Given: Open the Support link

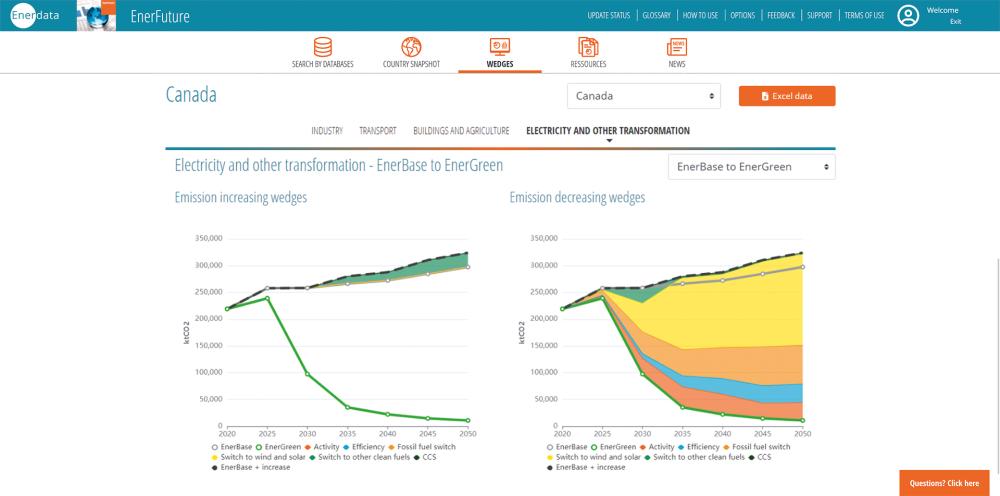Looking at the screenshot, I should (x=820, y=15).
